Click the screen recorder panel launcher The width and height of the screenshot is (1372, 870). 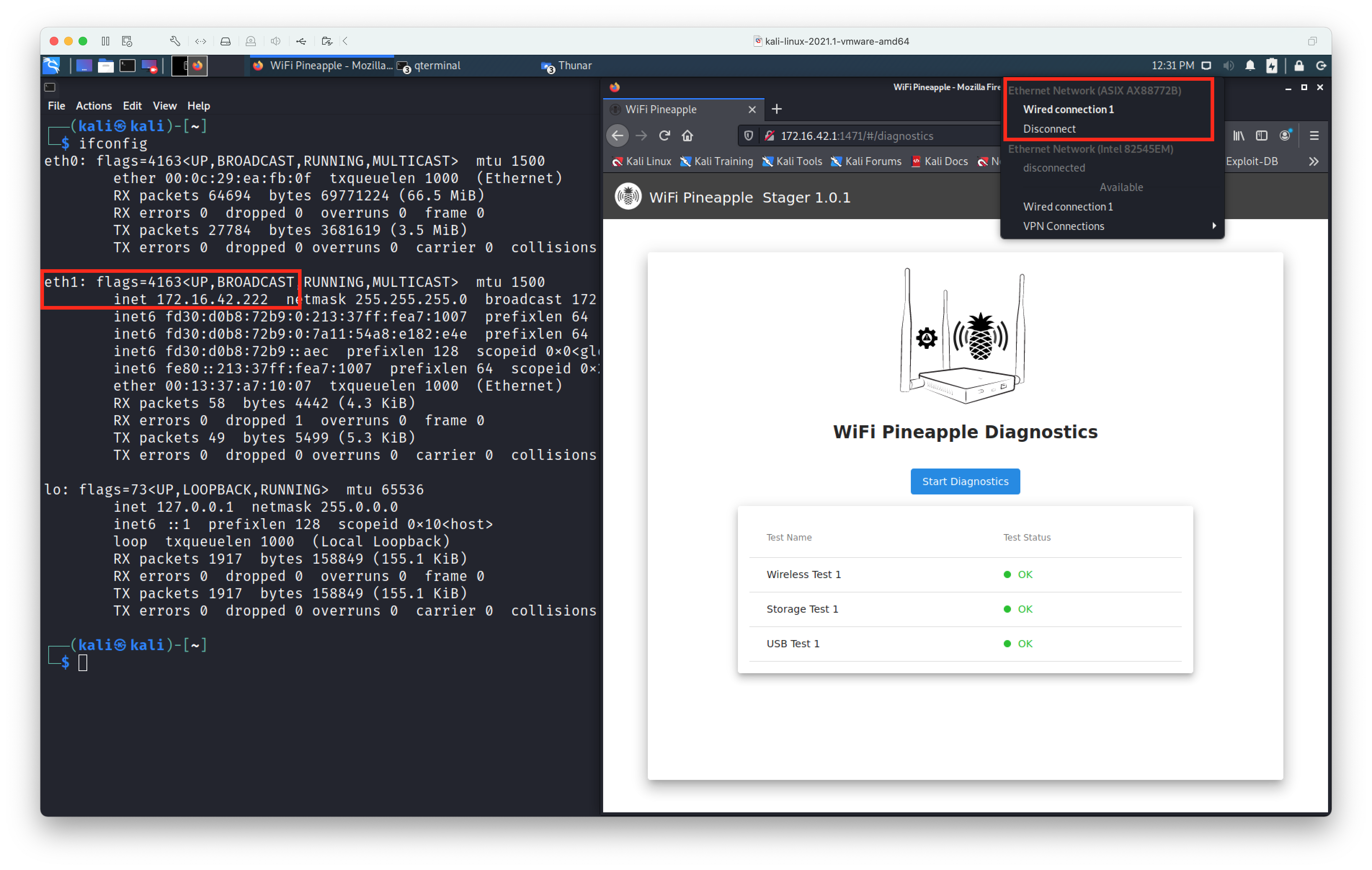(x=149, y=66)
